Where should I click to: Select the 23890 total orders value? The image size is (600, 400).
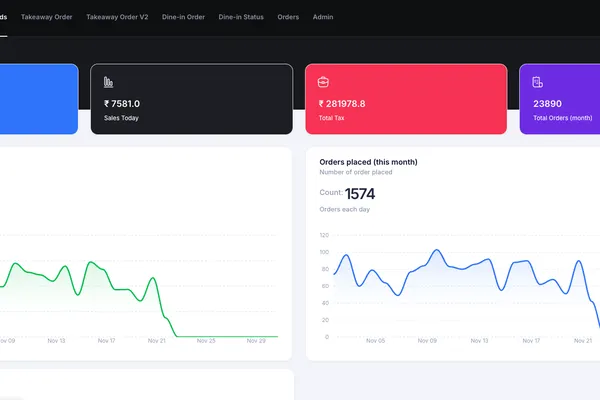coord(548,104)
